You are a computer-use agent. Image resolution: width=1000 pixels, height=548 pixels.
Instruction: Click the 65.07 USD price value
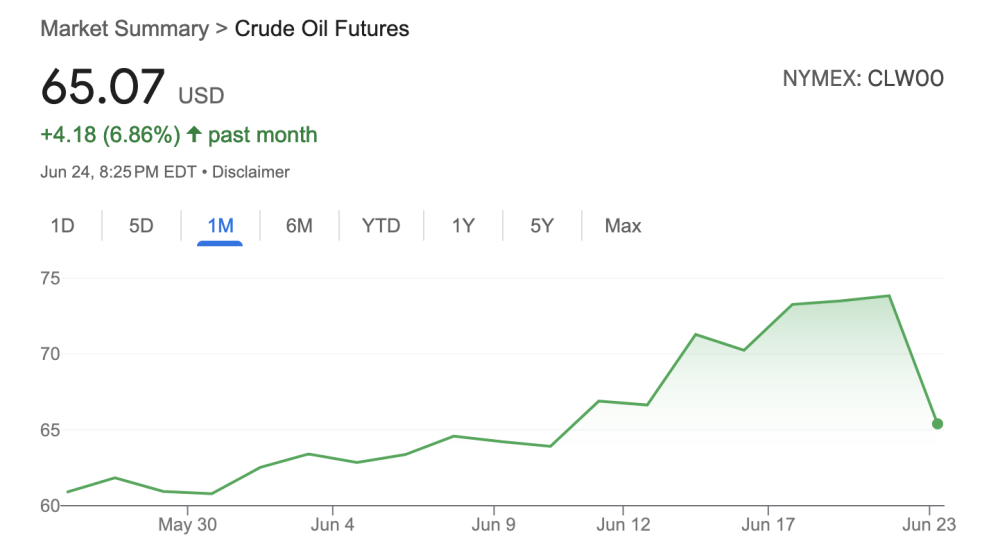(x=132, y=87)
